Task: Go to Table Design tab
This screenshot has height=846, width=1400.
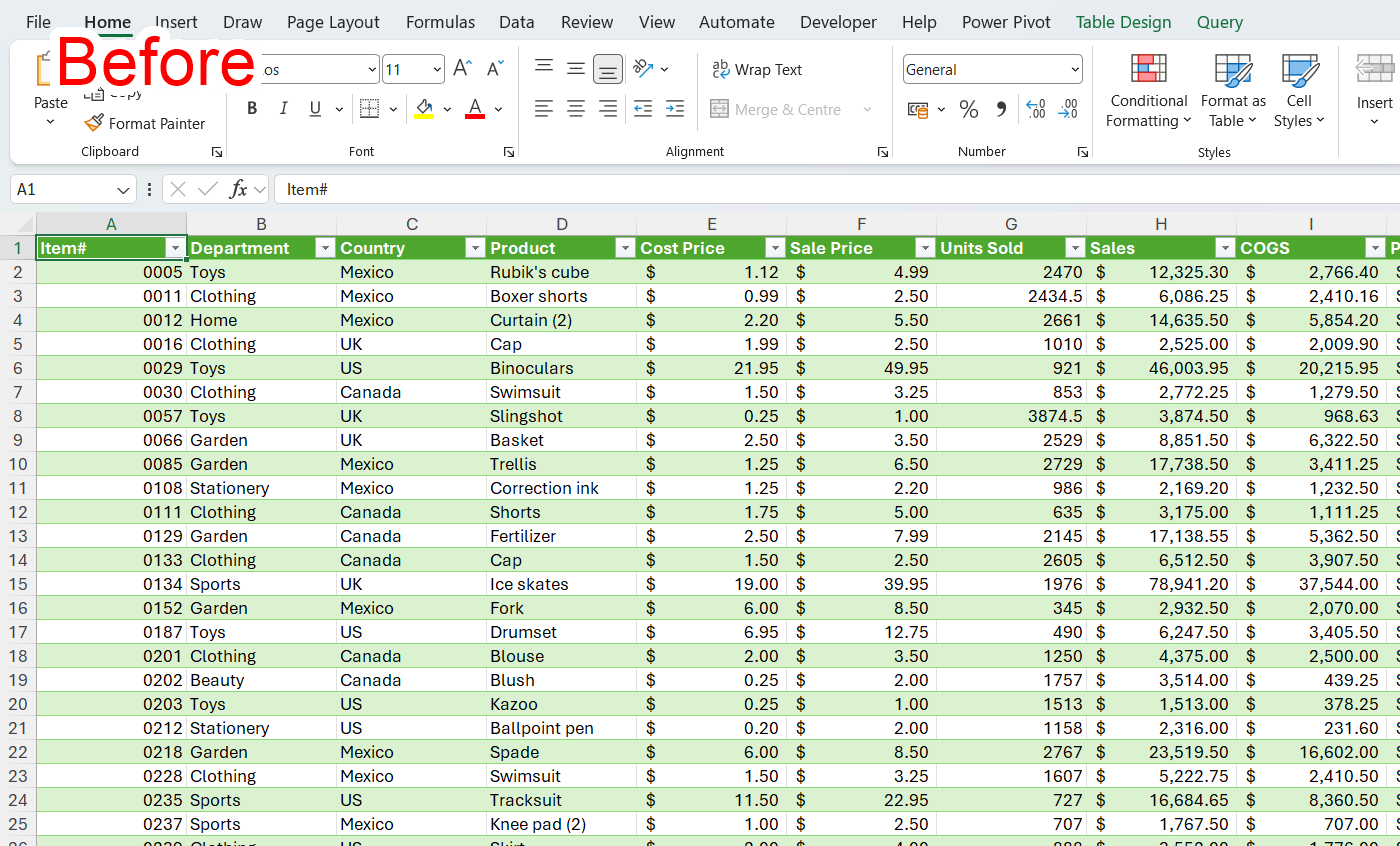Action: pos(1123,22)
